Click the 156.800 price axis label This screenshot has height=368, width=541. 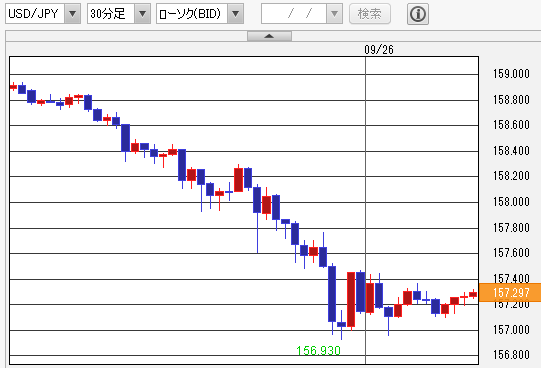[511, 355]
